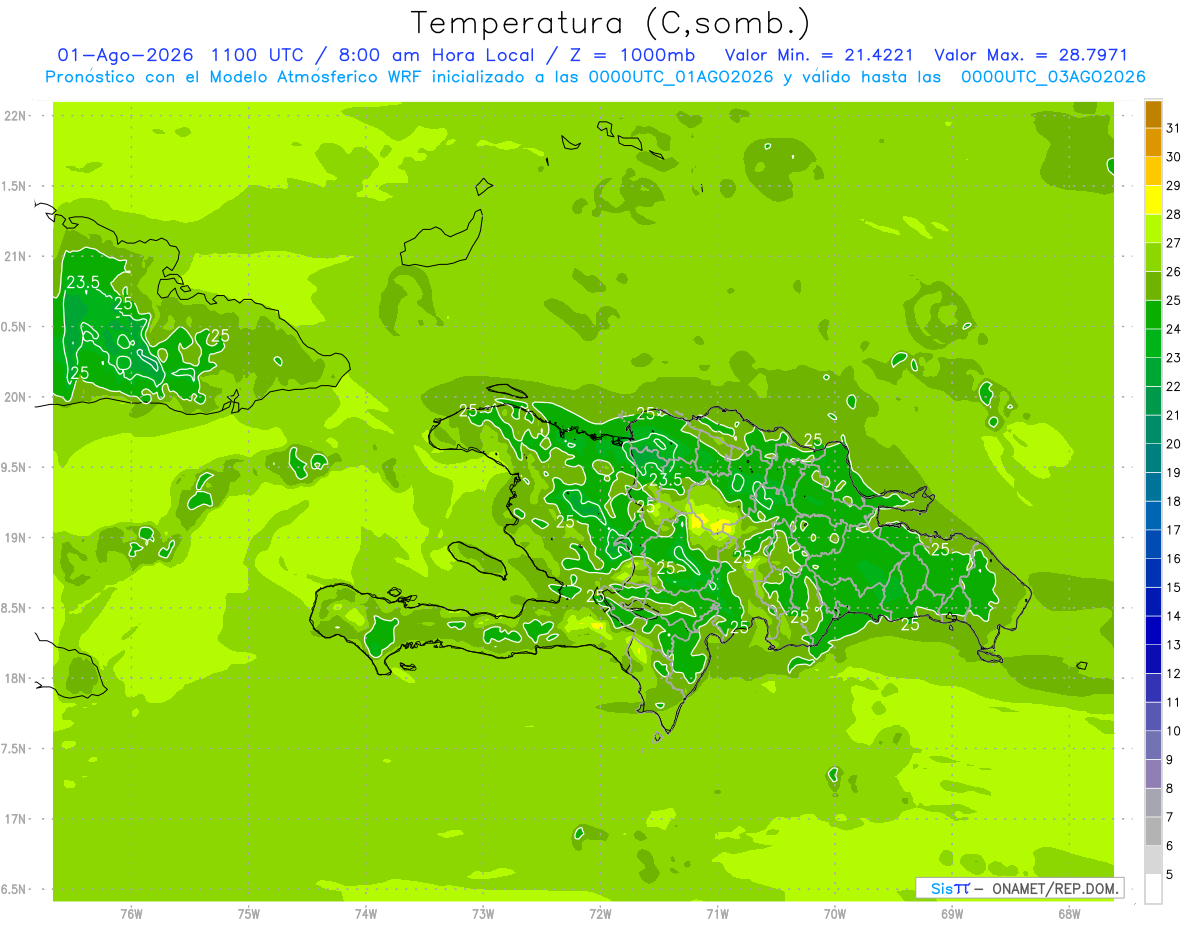1200x927 pixels.
Task: Click the 'Valor Max. = 28.7971' readout
Action: (1031, 55)
